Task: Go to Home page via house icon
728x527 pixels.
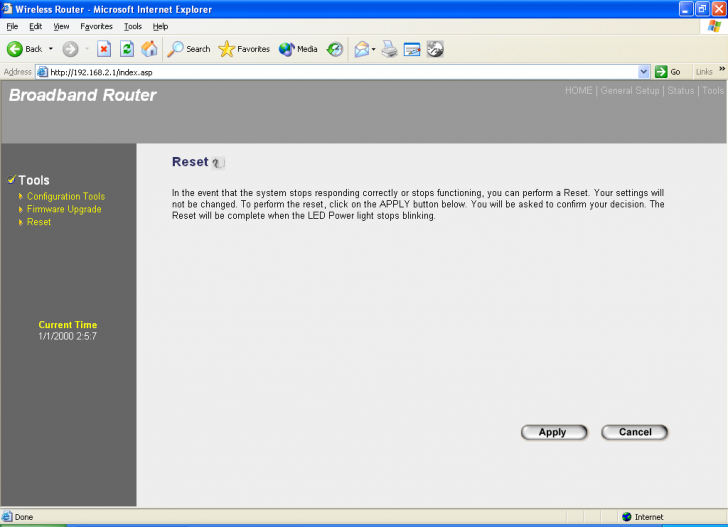Action: pos(149,49)
